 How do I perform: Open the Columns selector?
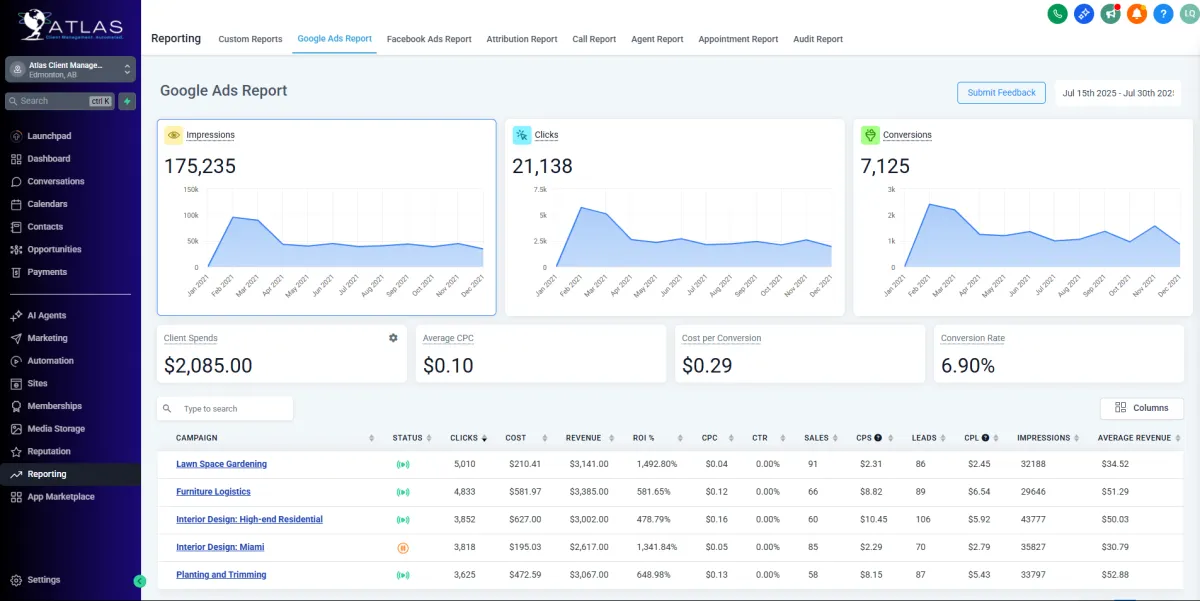point(1141,408)
